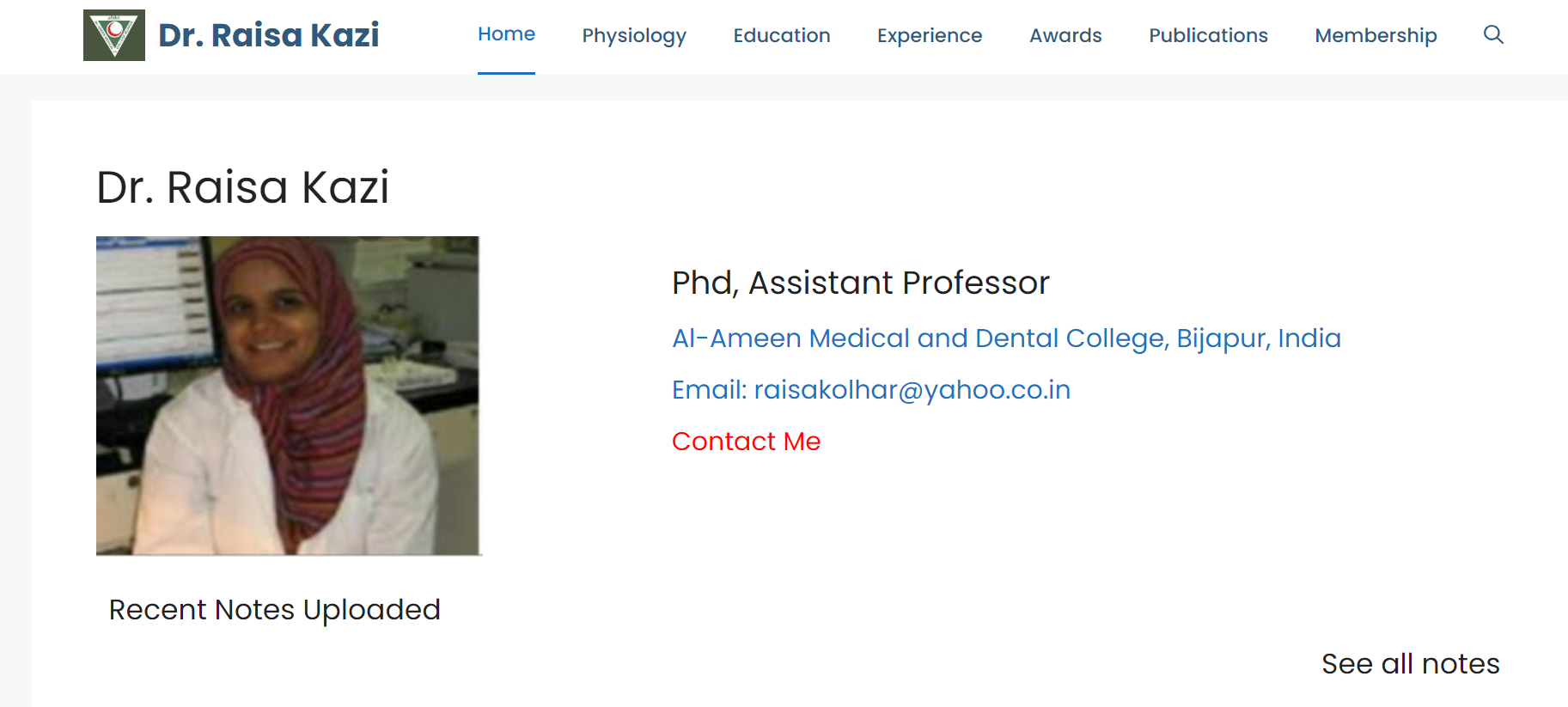Go to the Home menu item

pyautogui.click(x=506, y=34)
